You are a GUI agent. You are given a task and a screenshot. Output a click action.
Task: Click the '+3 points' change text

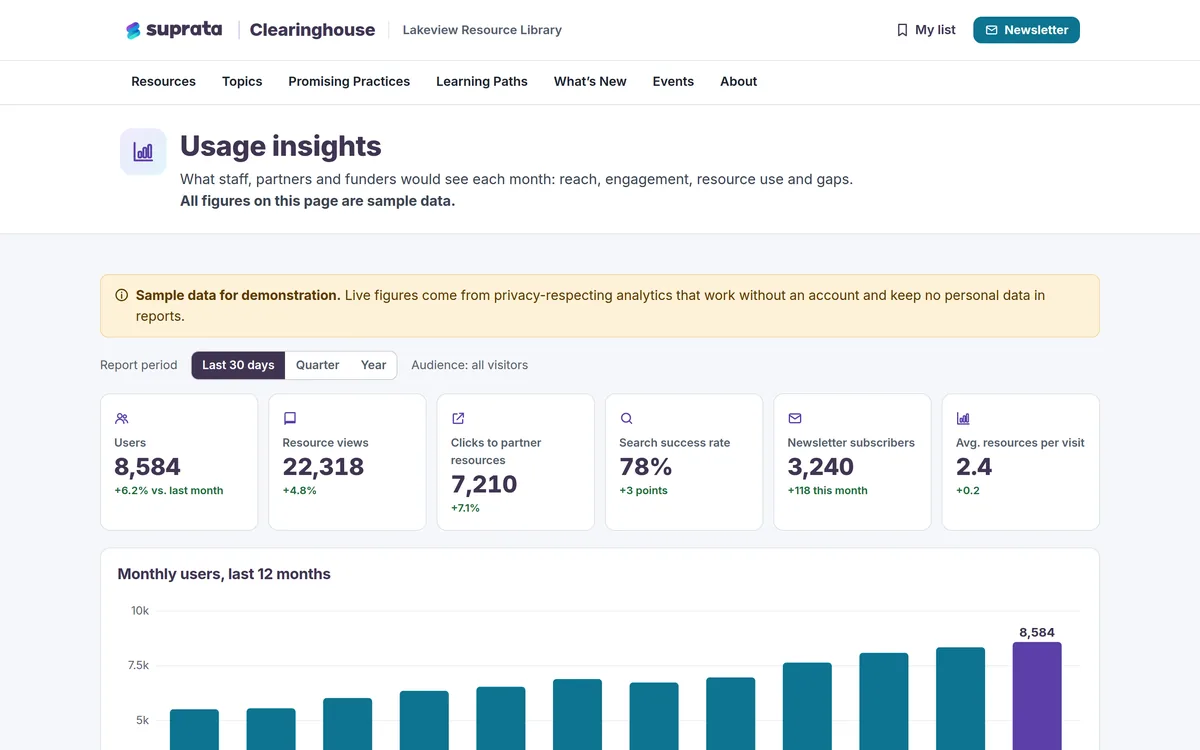[643, 491]
